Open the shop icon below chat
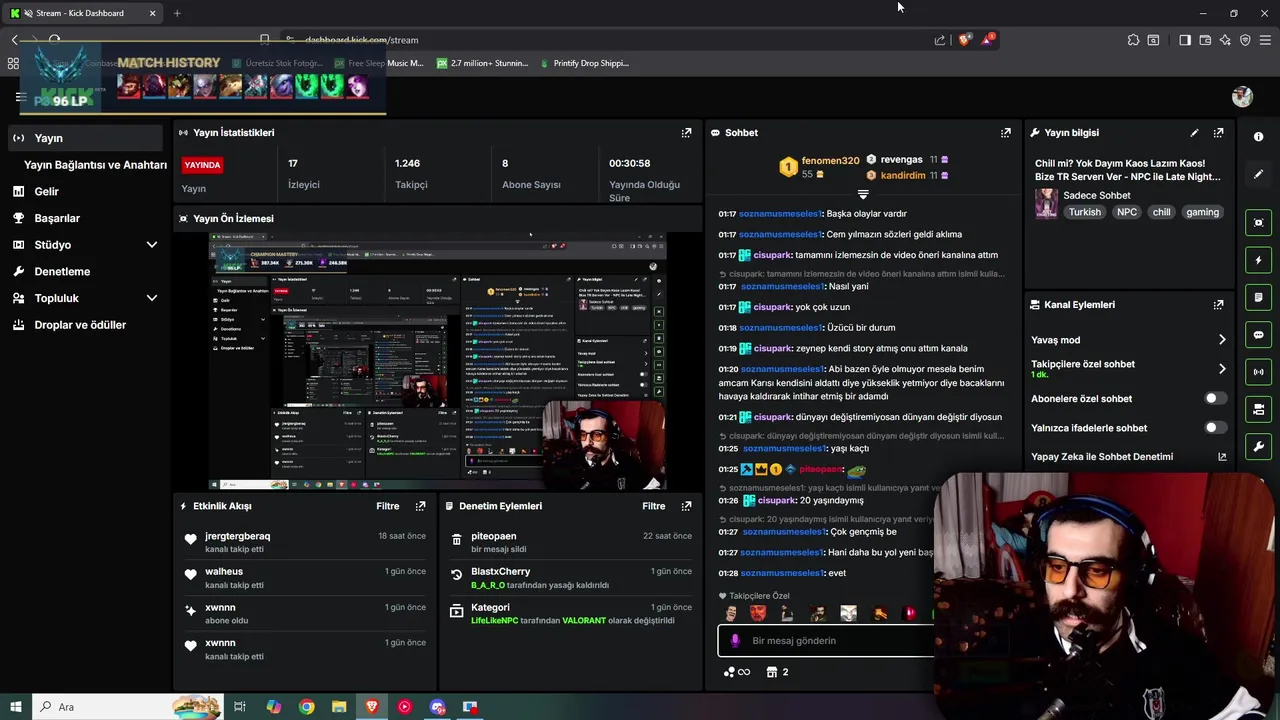 (x=772, y=672)
